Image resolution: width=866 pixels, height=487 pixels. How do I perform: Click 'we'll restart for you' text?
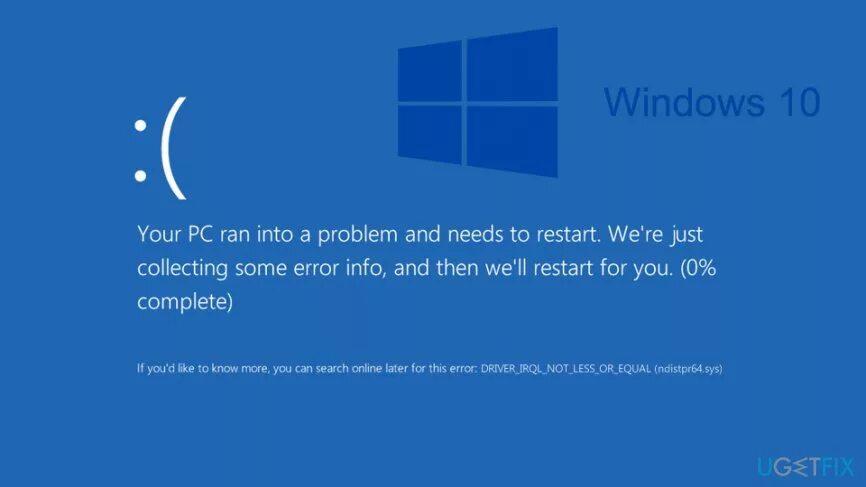pyautogui.click(x=579, y=268)
